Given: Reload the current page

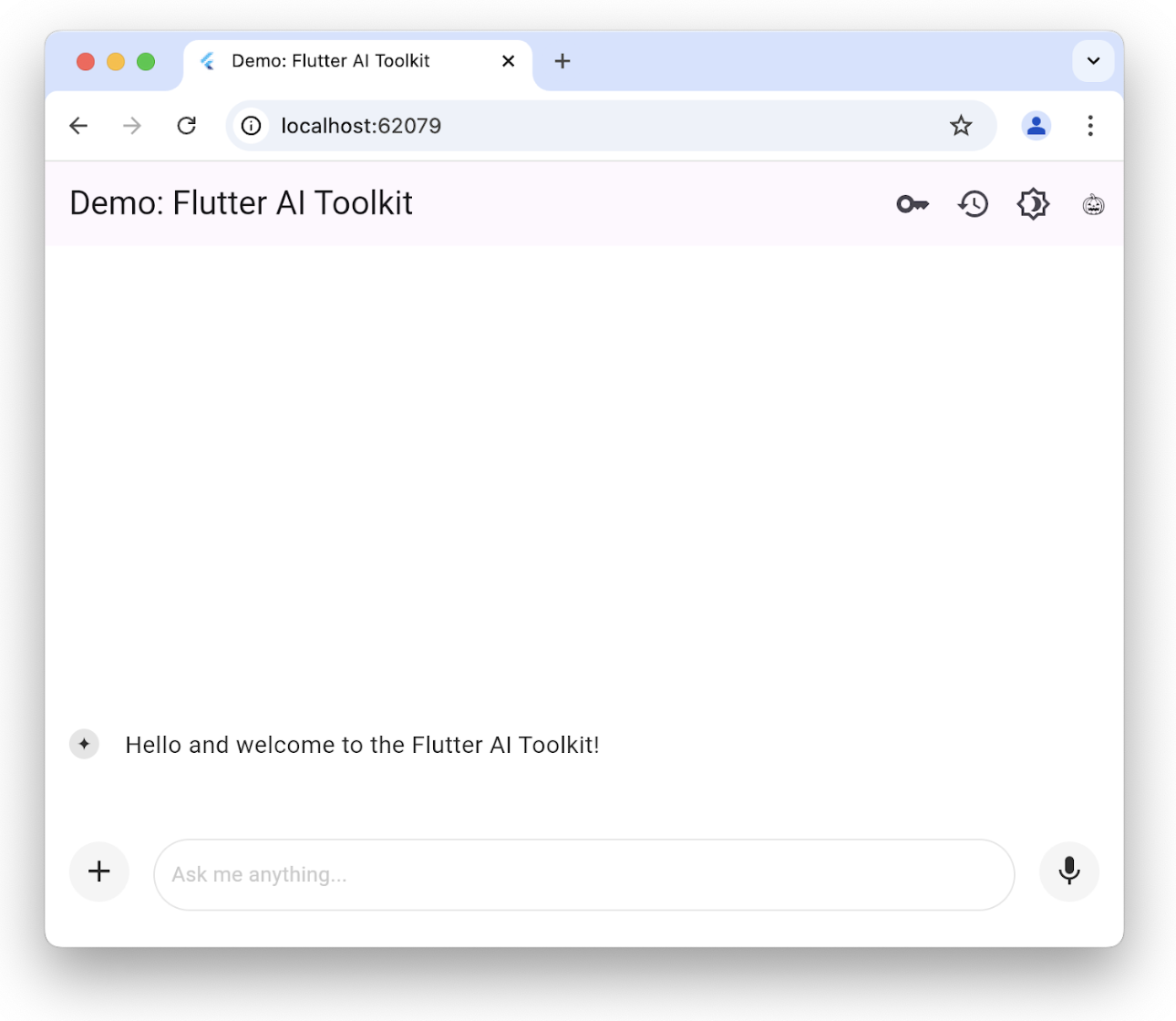Looking at the screenshot, I should click(186, 126).
